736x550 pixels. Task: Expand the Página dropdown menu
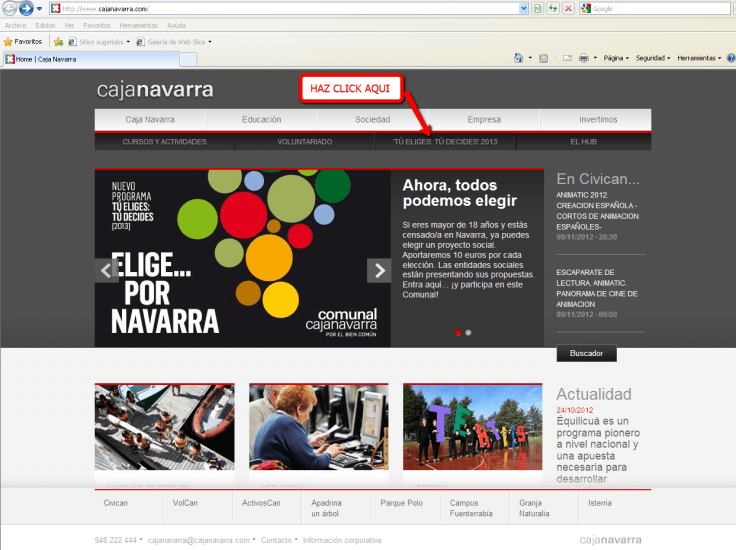616,58
